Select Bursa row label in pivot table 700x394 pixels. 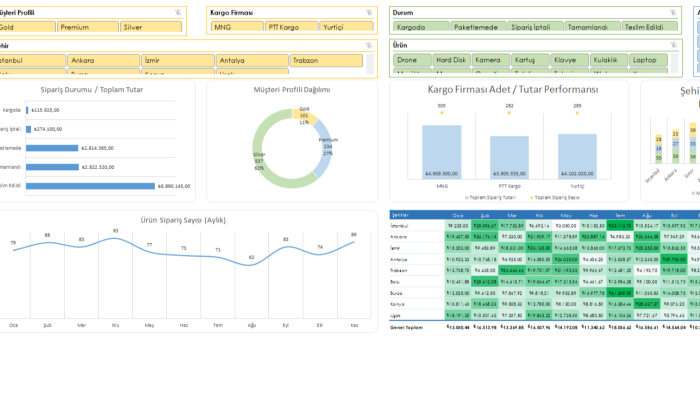pyautogui.click(x=396, y=293)
